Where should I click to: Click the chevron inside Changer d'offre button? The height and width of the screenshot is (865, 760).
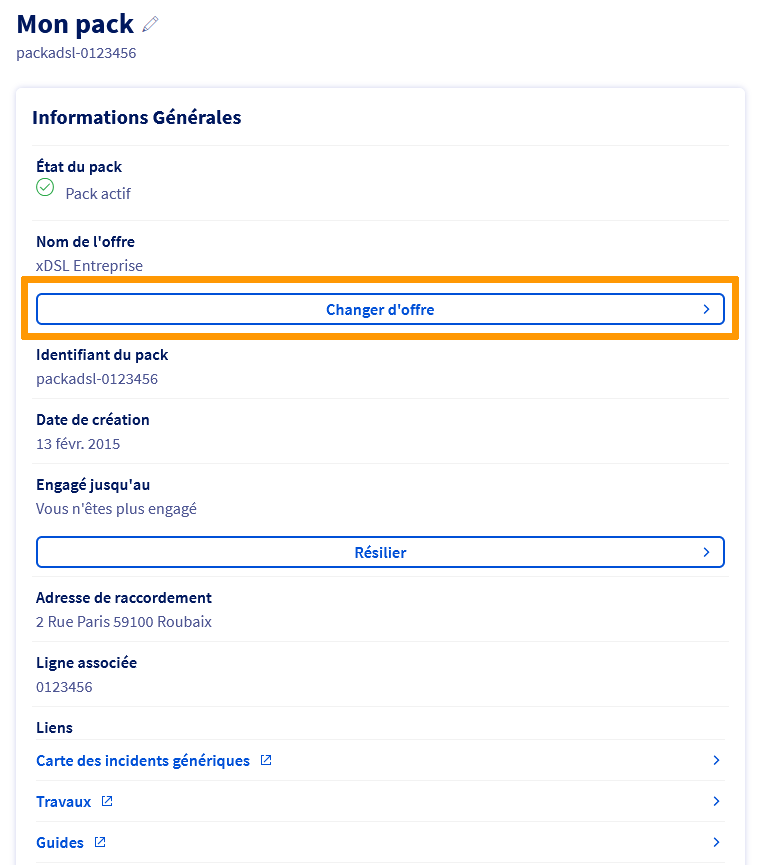(x=706, y=310)
